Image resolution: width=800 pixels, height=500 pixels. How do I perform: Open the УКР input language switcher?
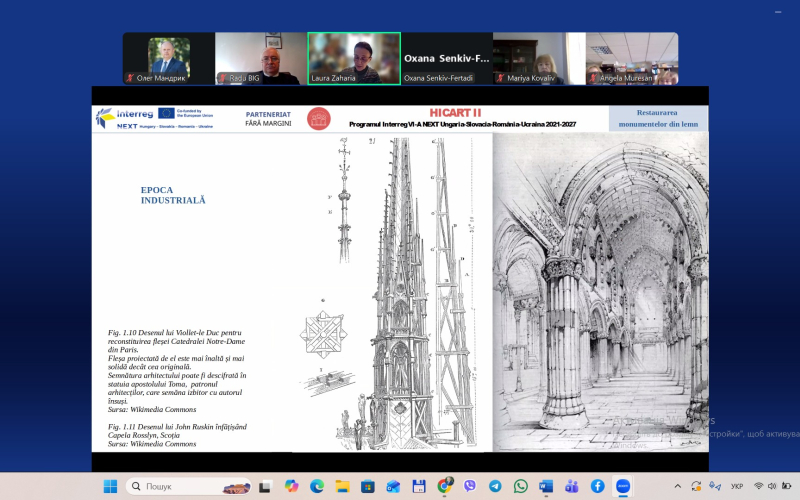pos(736,486)
